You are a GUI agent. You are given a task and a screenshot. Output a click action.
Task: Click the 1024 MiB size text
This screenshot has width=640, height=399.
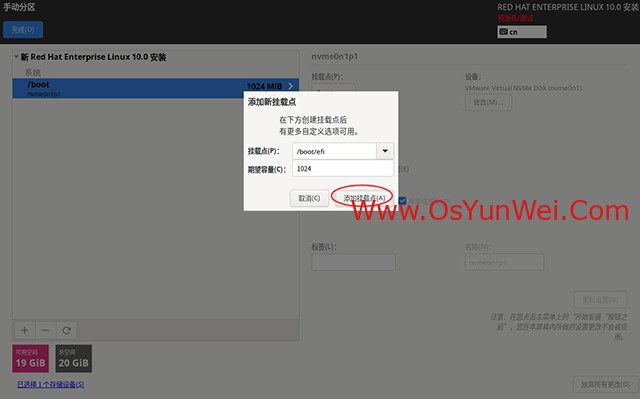tap(264, 86)
